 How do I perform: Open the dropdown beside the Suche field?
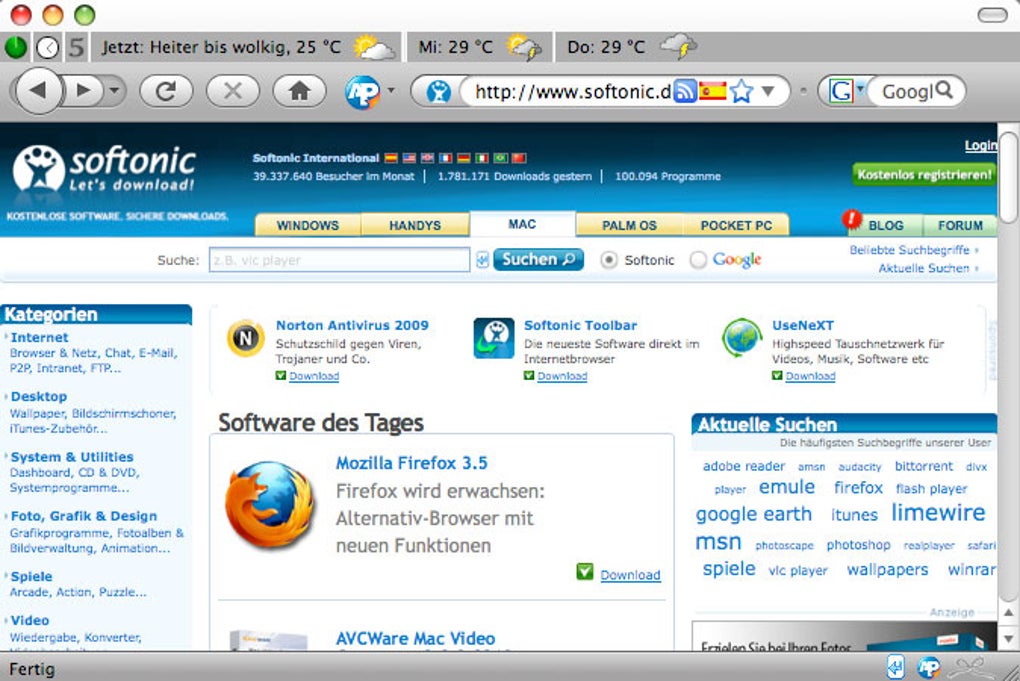tap(482, 260)
